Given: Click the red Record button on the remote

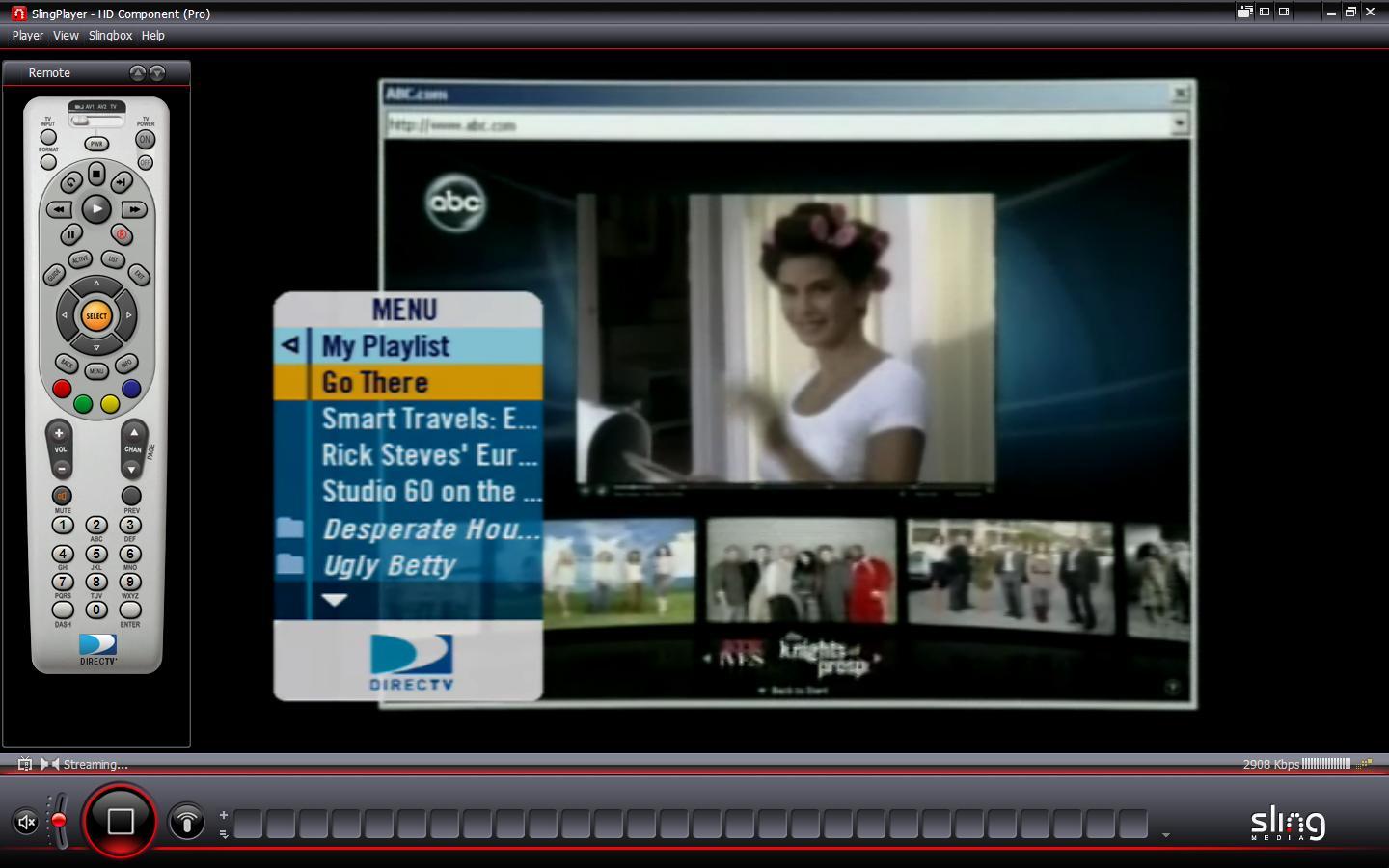Looking at the screenshot, I should point(121,234).
